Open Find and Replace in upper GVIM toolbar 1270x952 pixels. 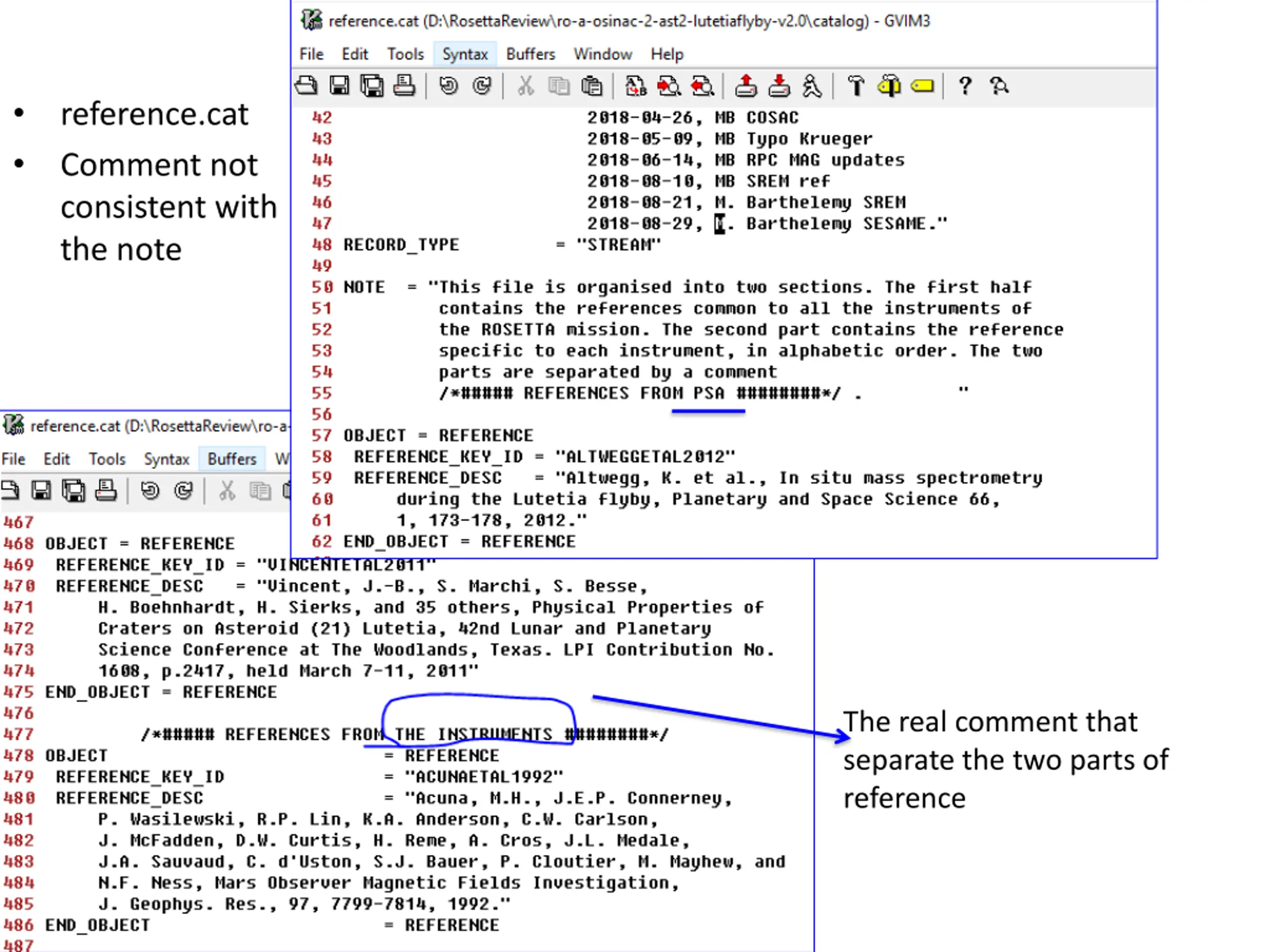coord(636,87)
